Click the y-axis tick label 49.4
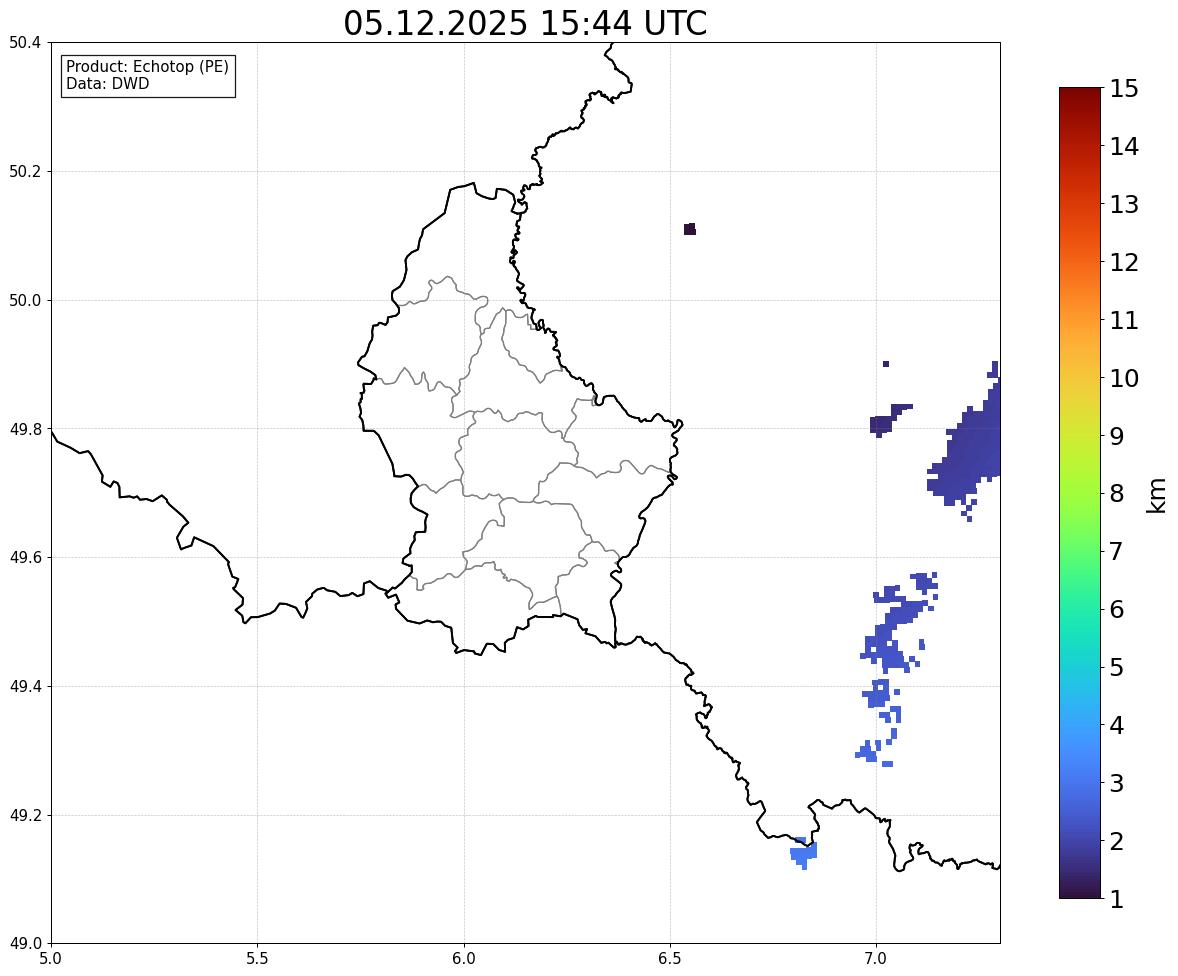 [25, 687]
